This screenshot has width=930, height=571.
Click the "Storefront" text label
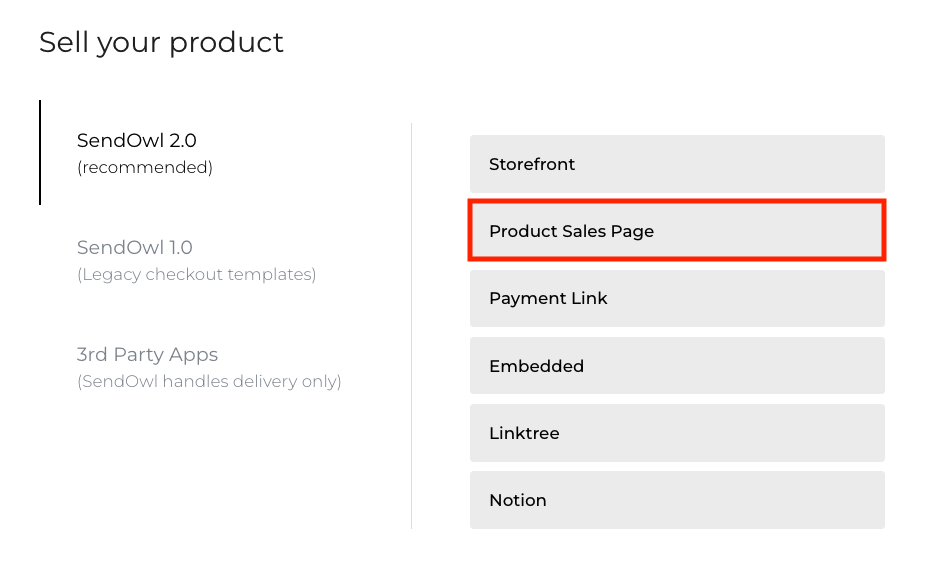click(x=532, y=164)
